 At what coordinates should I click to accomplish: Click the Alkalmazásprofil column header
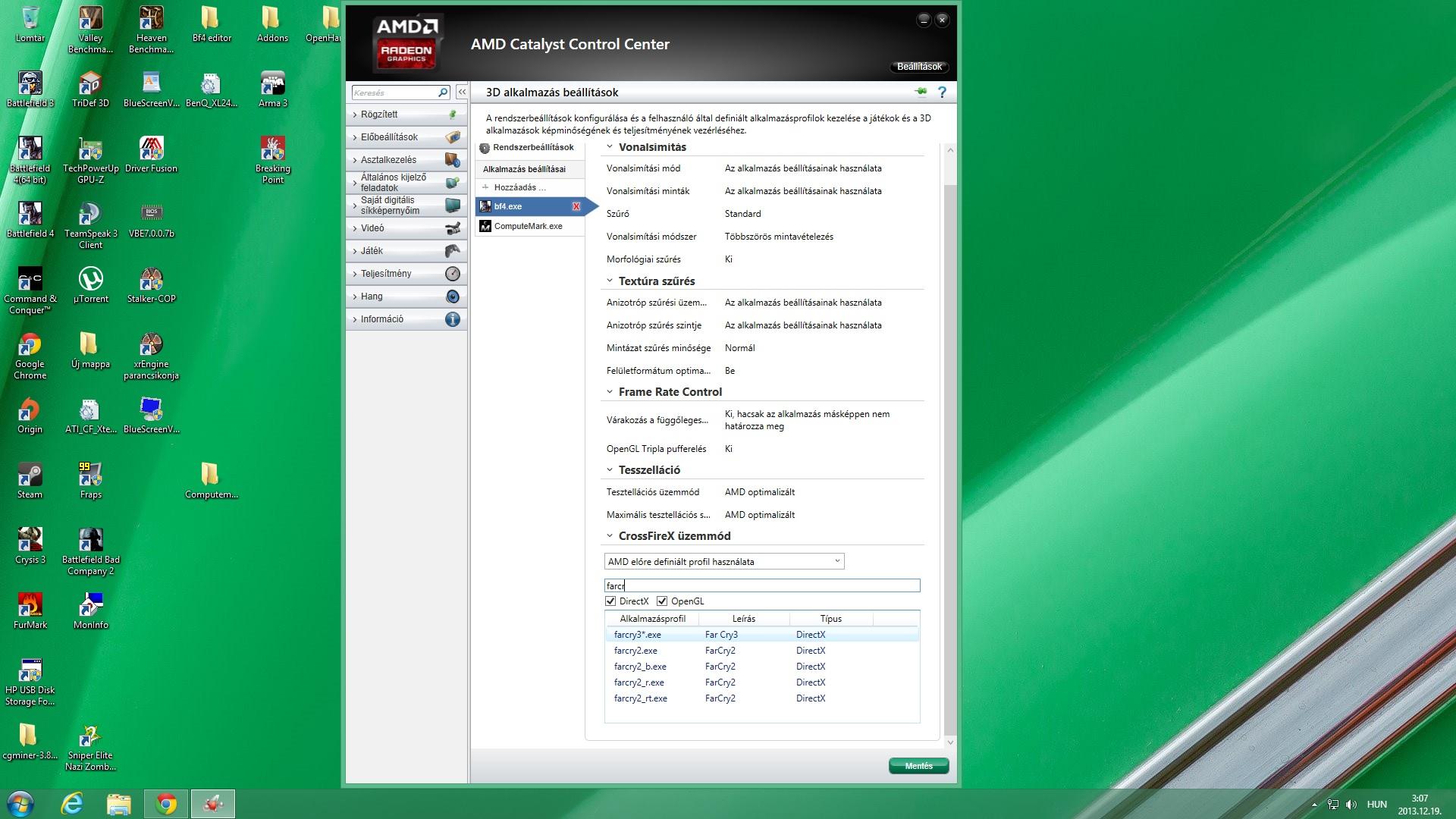[652, 619]
